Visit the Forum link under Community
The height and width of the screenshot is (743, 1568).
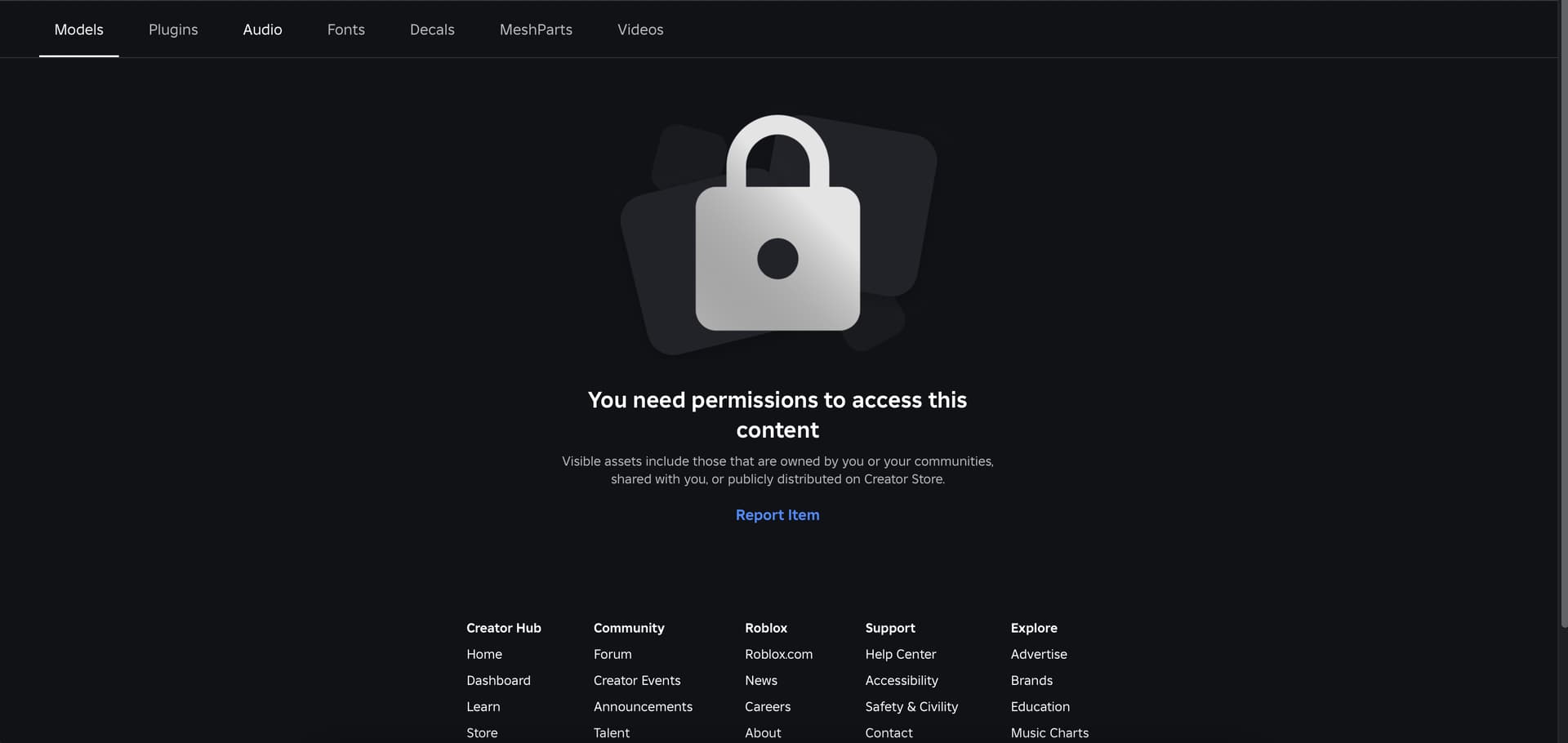click(x=612, y=654)
